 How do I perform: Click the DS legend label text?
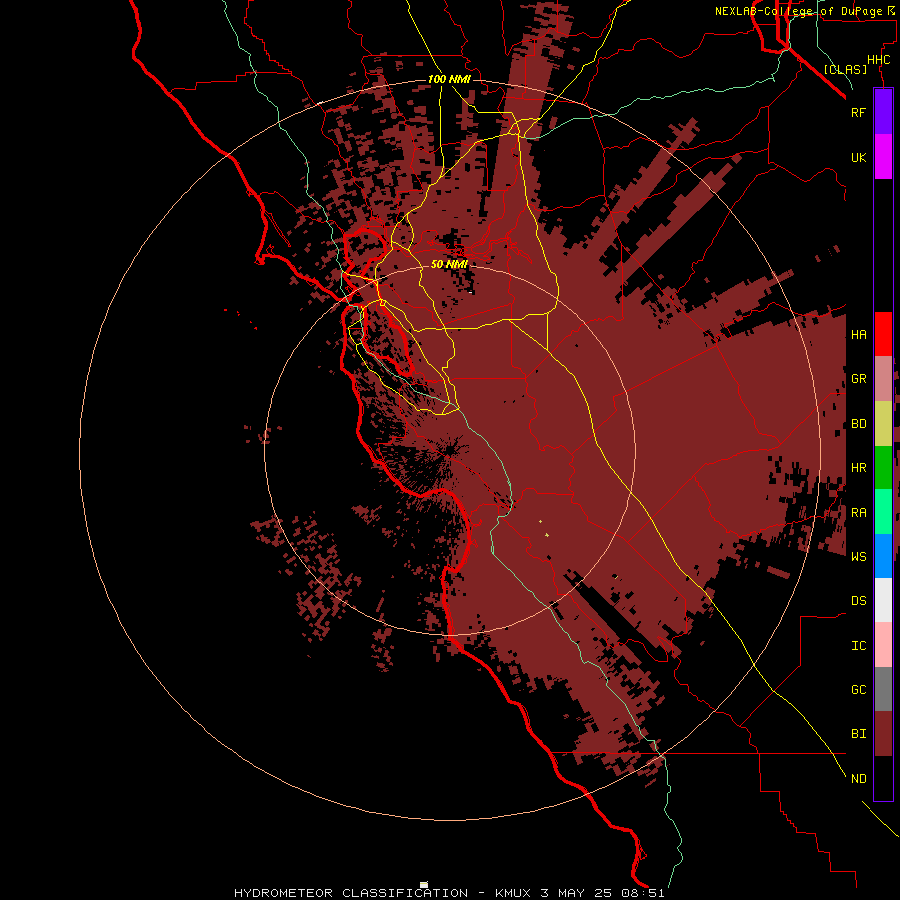coord(858,601)
